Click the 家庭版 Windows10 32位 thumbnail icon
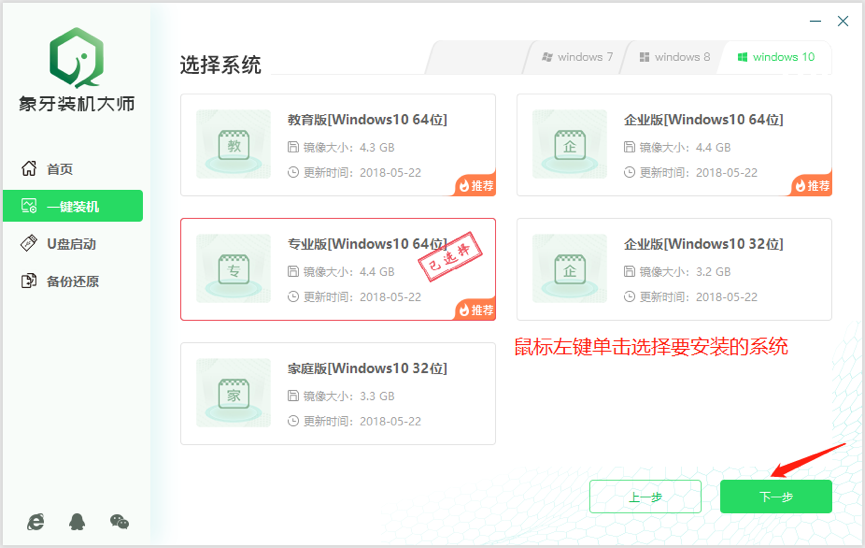The image size is (865, 548). tap(234, 393)
